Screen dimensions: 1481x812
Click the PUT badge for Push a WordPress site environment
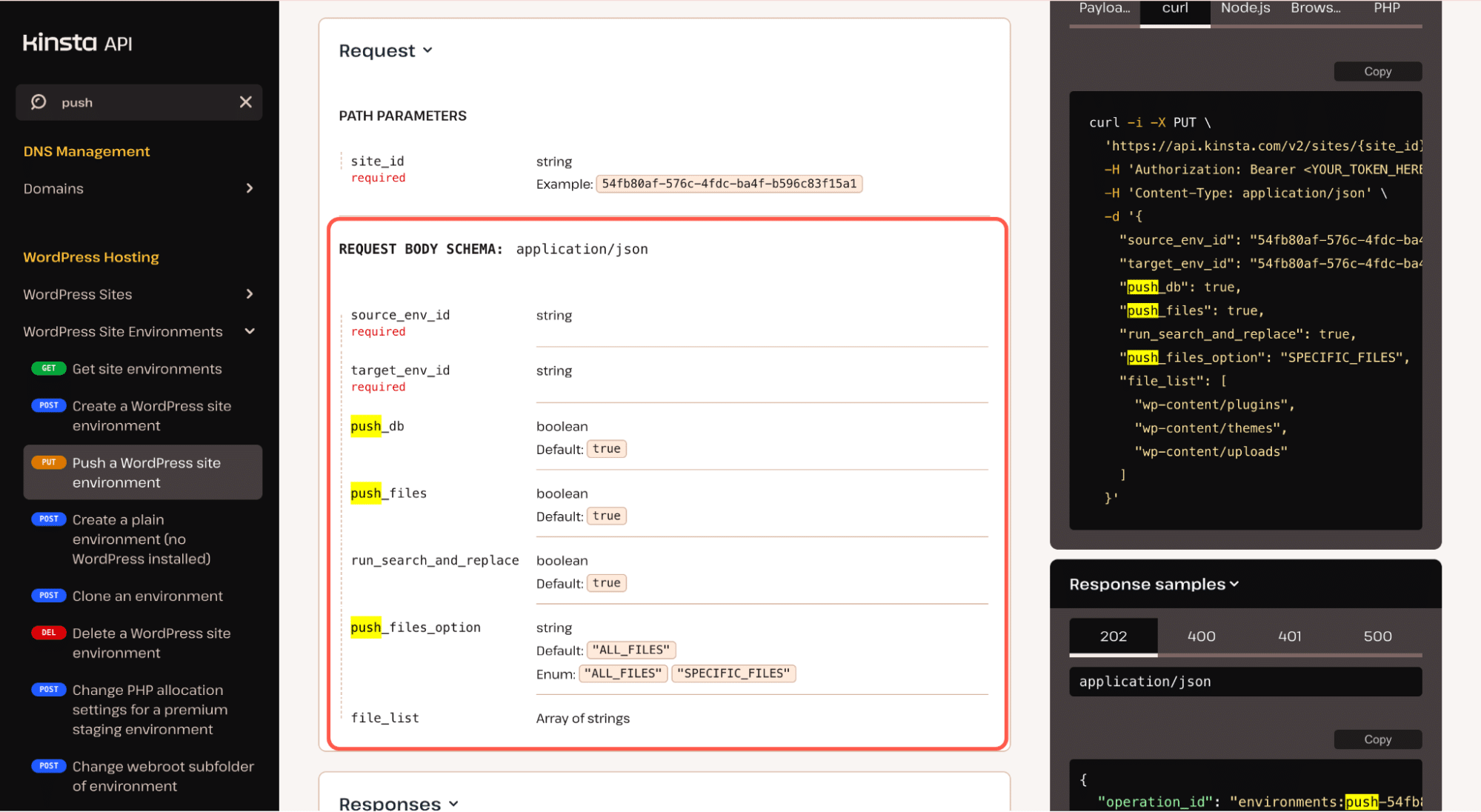click(x=49, y=462)
